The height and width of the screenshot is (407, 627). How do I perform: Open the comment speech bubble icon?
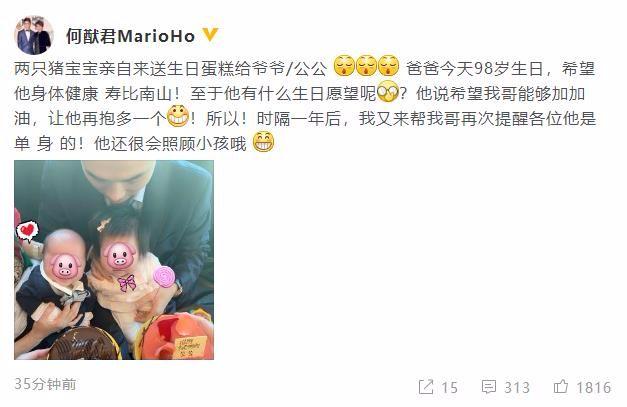[x=489, y=387]
